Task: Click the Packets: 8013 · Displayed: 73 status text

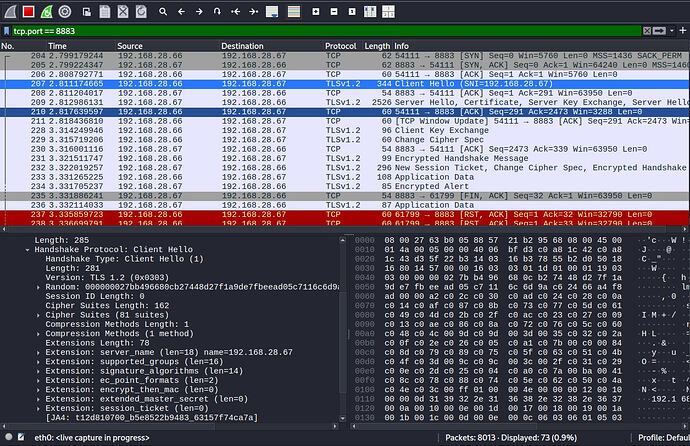Action: 511,438
